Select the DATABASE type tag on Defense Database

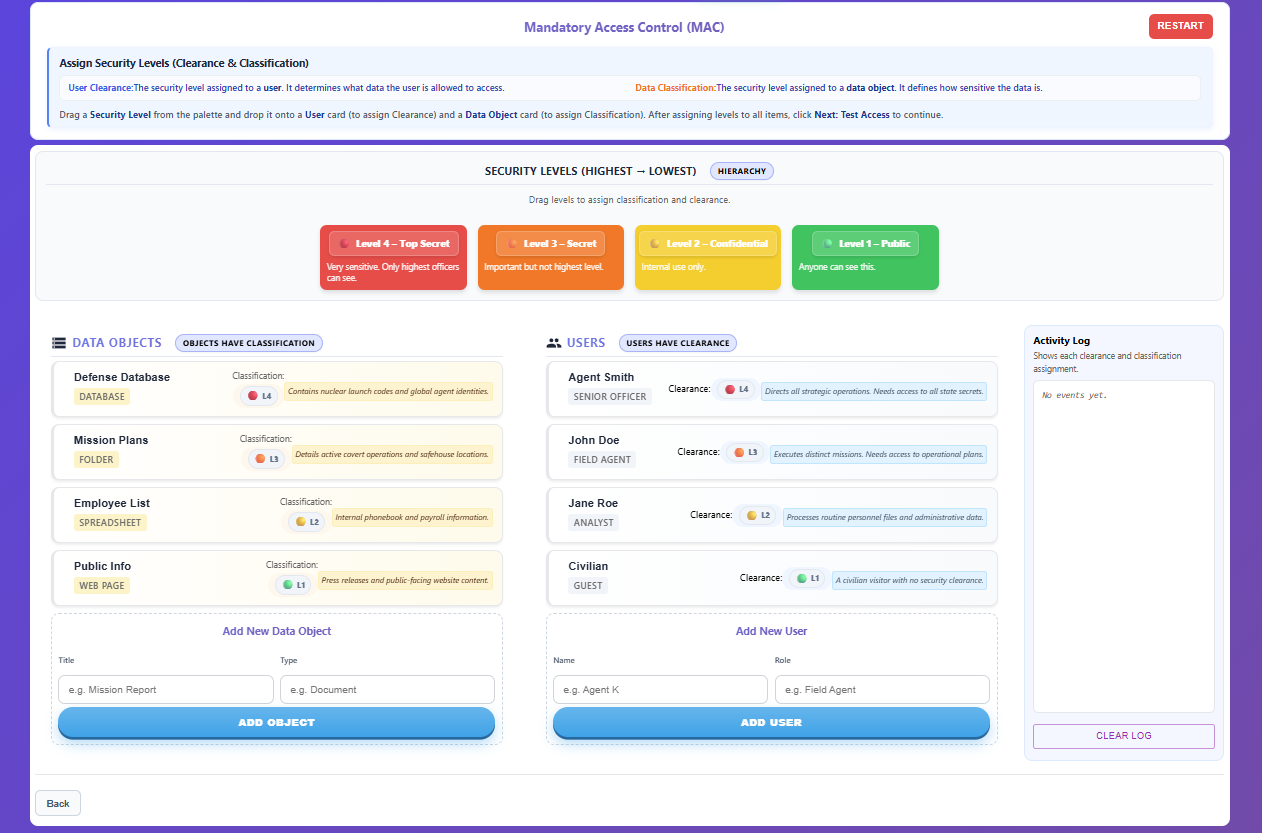click(x=101, y=396)
